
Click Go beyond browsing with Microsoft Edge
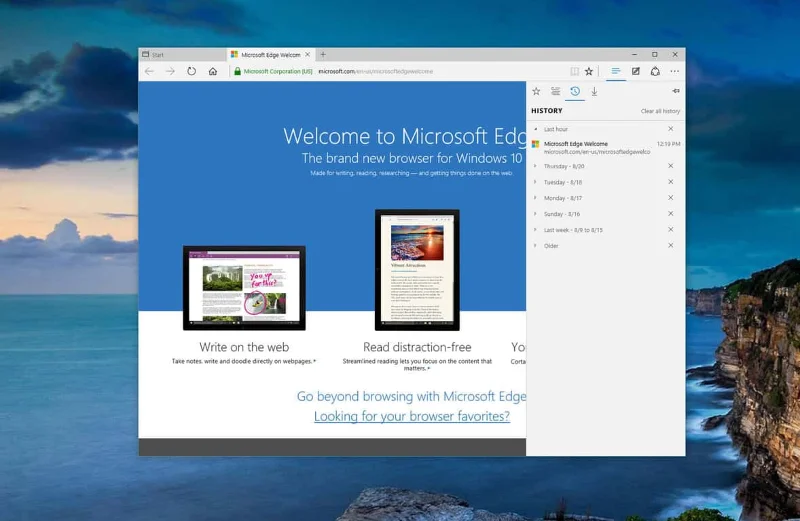point(411,396)
